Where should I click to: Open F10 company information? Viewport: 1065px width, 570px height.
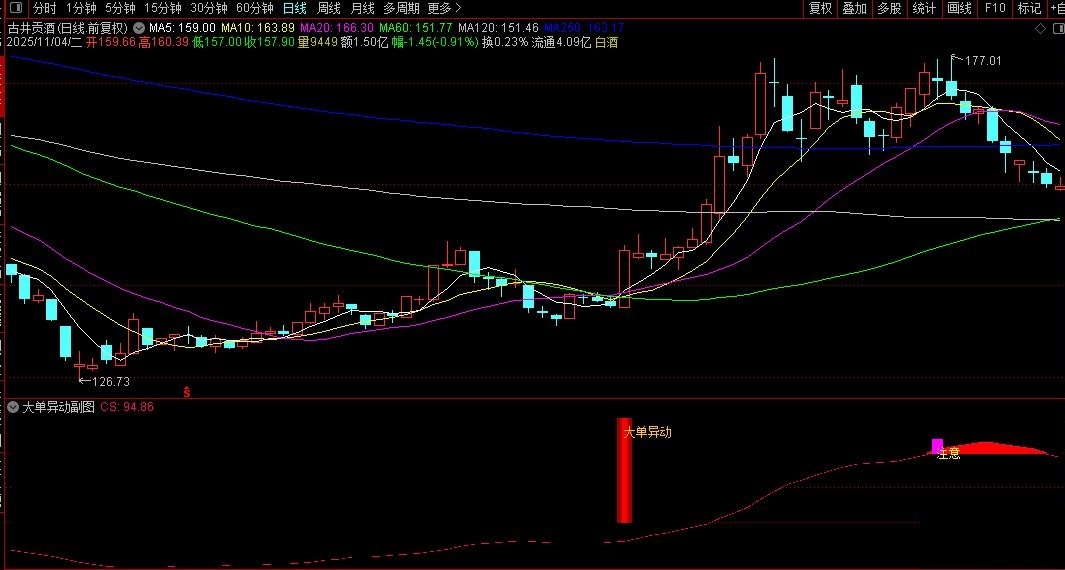(x=995, y=8)
